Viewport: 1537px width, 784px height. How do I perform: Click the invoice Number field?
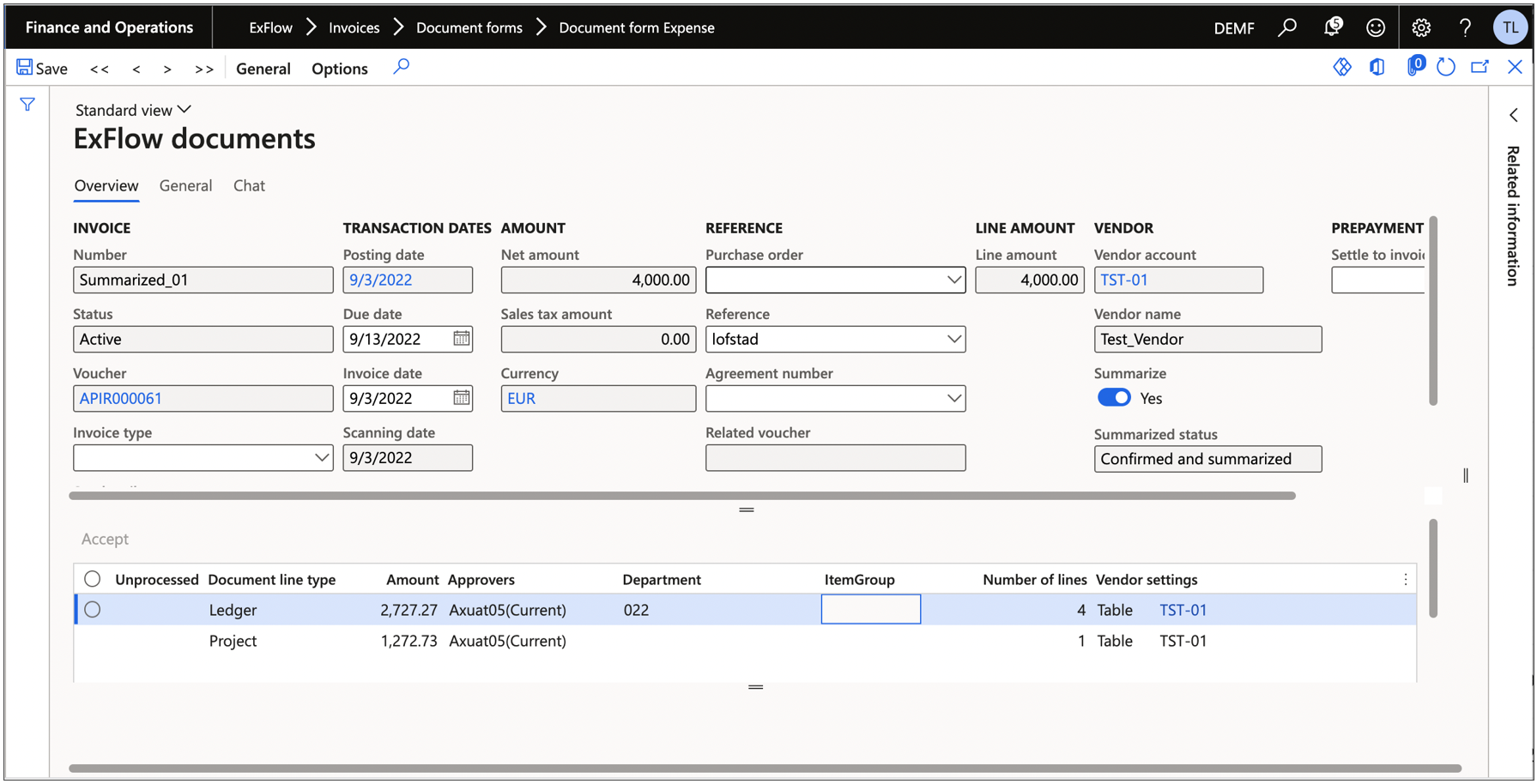203,280
